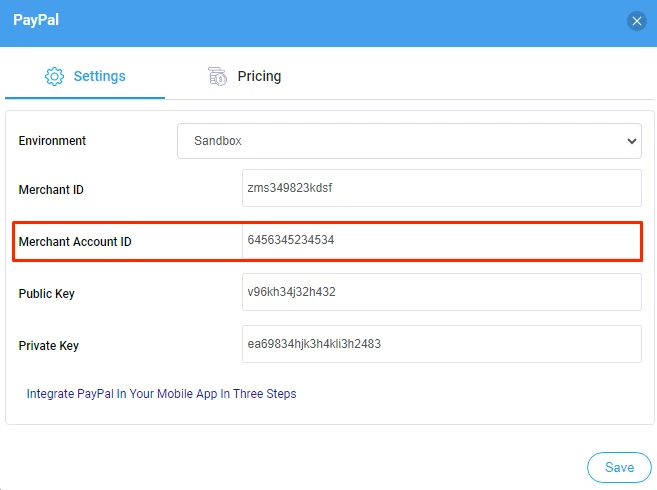Click the Merchant ID label text
This screenshot has width=657, height=490.
(x=51, y=189)
